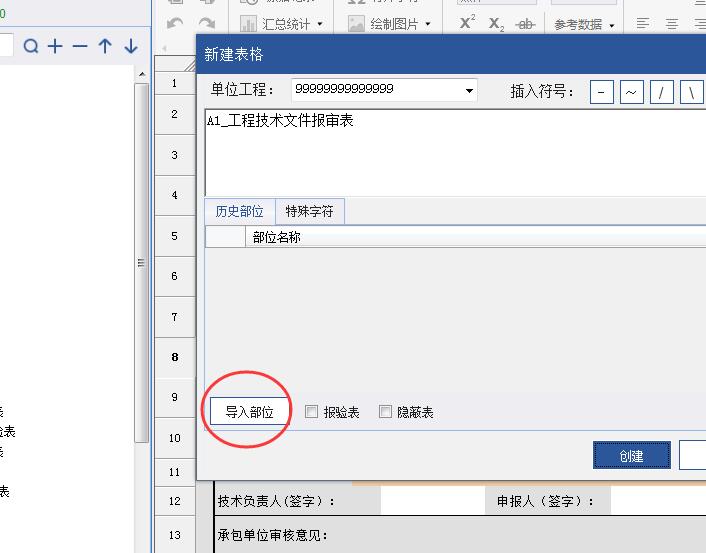Switch to the 历史部位 tab
This screenshot has height=553, width=706.
tap(239, 211)
